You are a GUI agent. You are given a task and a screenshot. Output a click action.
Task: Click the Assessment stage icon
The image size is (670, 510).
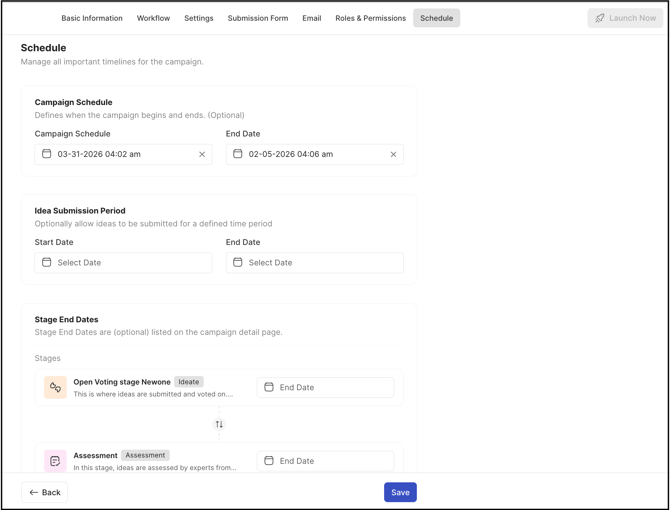coord(55,460)
